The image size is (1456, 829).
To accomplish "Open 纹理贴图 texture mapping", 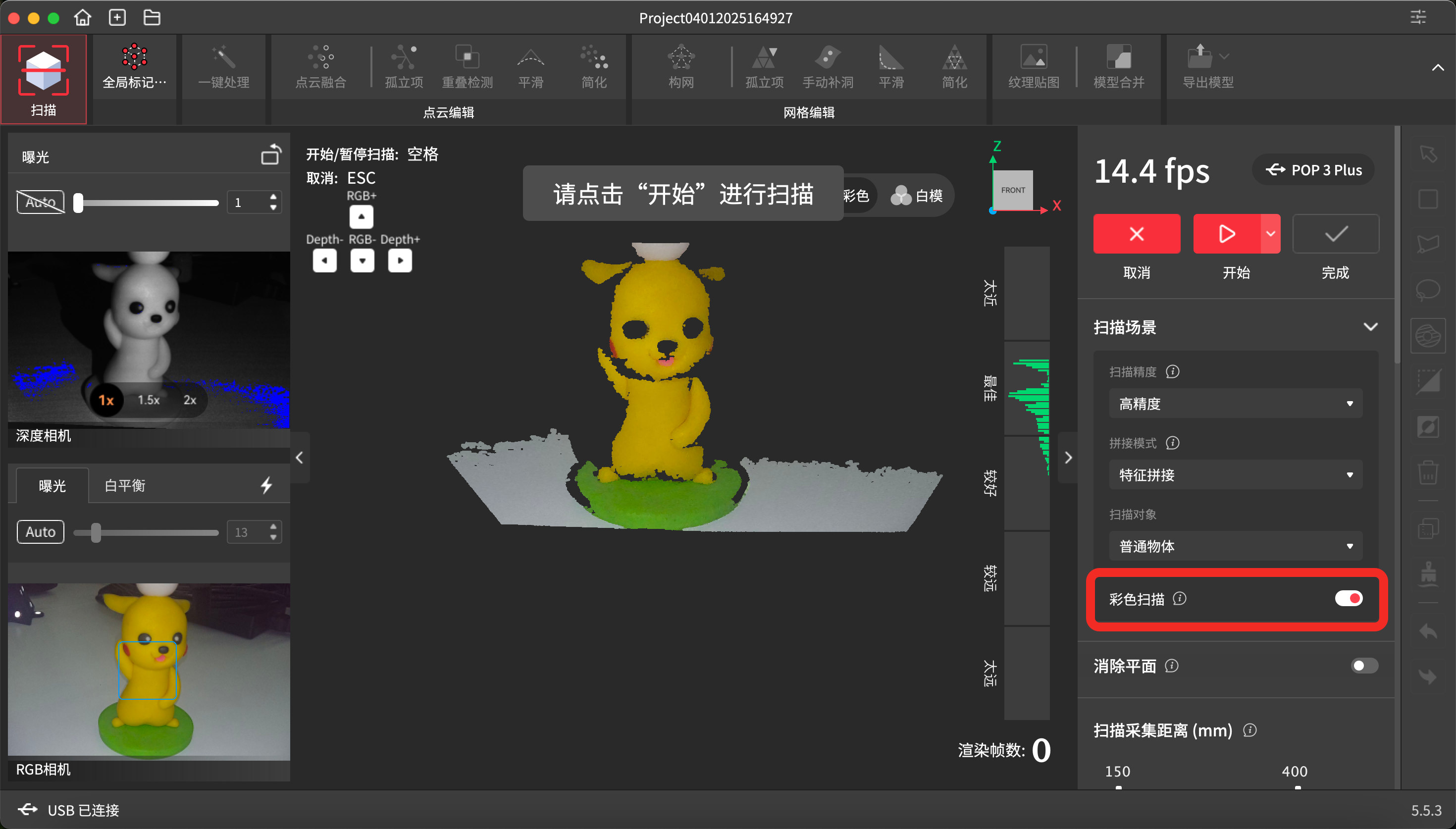I will 1034,67.
